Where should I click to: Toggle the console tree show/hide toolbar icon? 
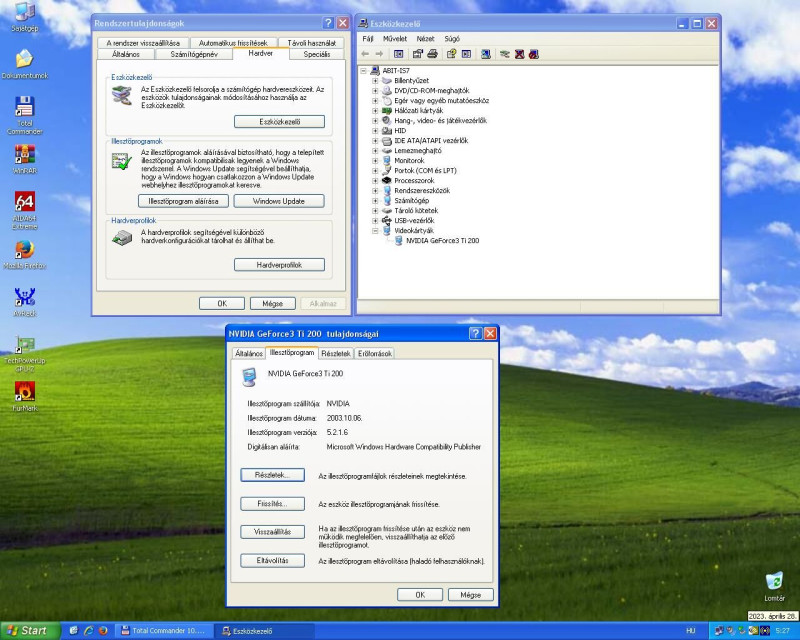pos(398,54)
